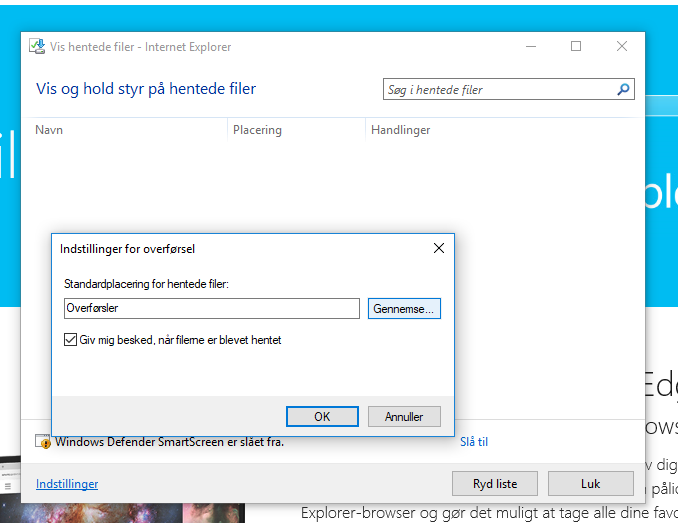Minimize the Vis hentede filer window
The height and width of the screenshot is (523, 678).
pos(531,46)
